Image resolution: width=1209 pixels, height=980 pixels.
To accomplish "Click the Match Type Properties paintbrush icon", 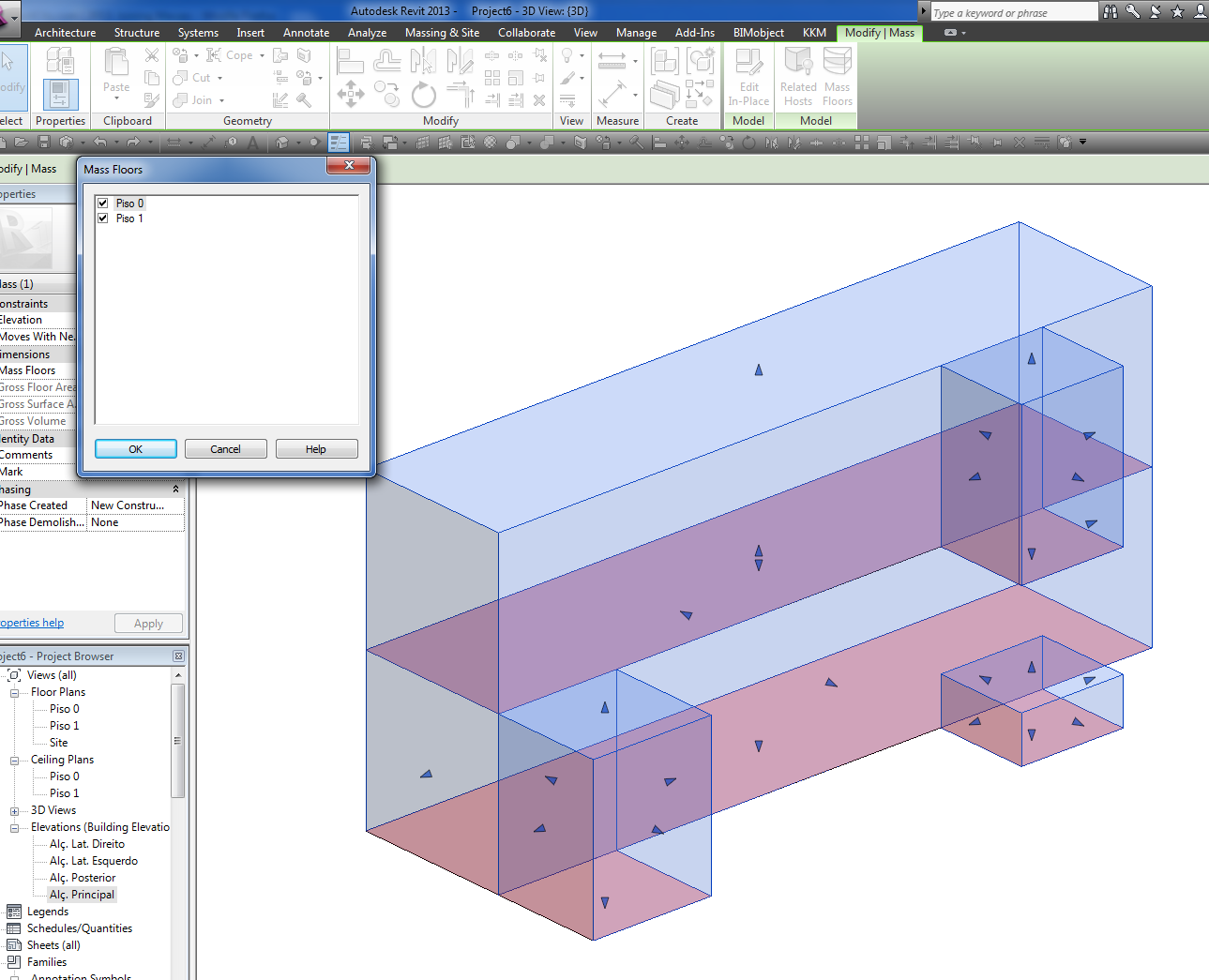I will point(152,100).
